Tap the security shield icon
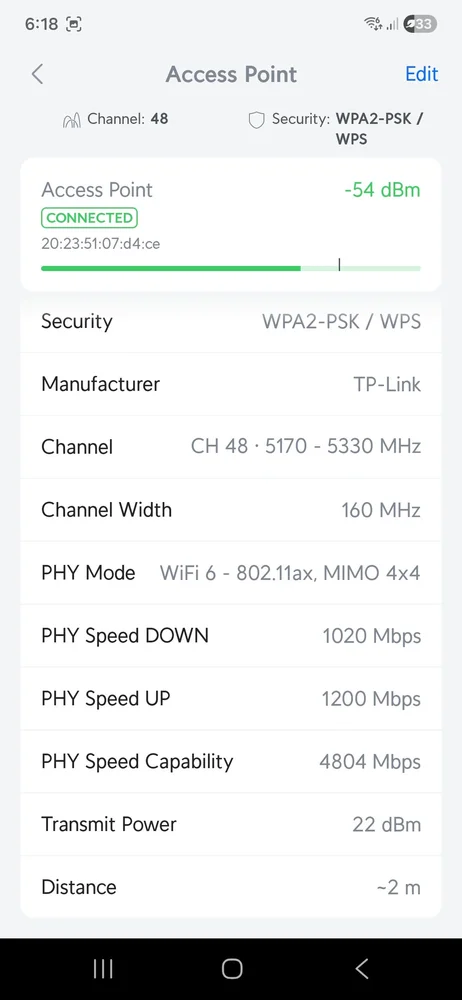The width and height of the screenshot is (462, 1000). [x=256, y=119]
